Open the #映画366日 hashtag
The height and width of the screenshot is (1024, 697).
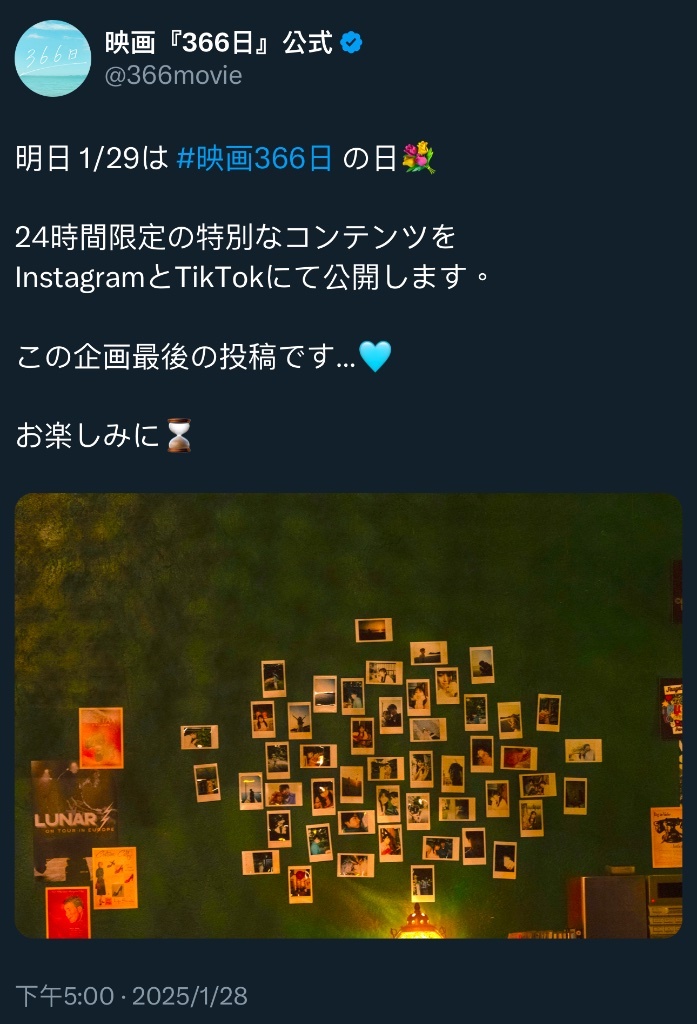[254, 158]
